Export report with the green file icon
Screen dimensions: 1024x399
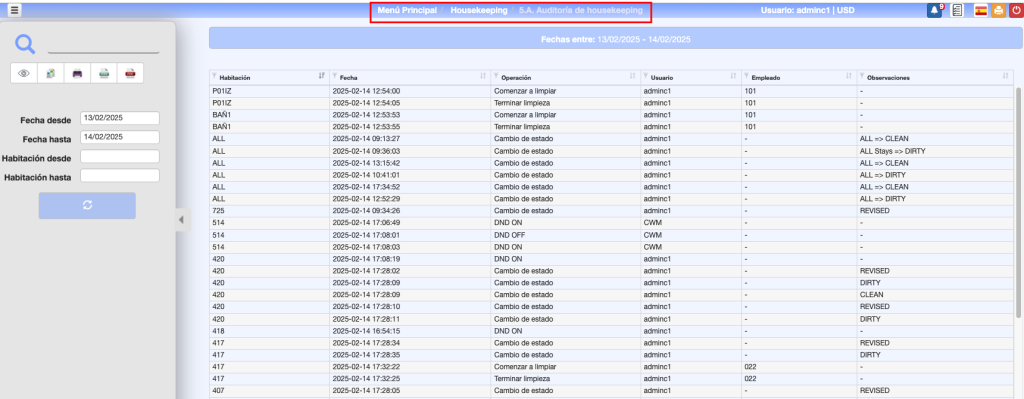point(104,73)
